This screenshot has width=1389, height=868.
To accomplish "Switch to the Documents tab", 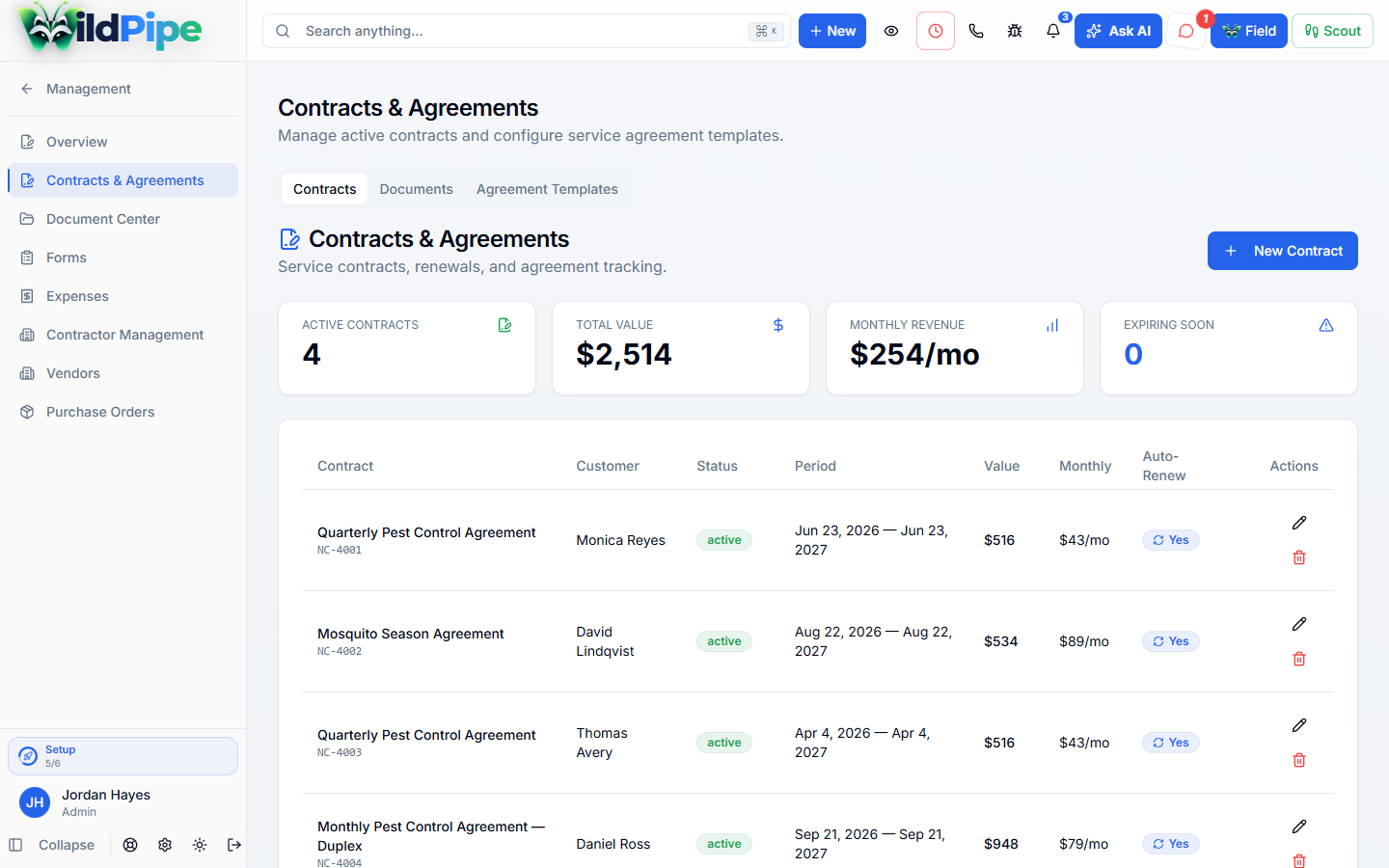I will 416,189.
